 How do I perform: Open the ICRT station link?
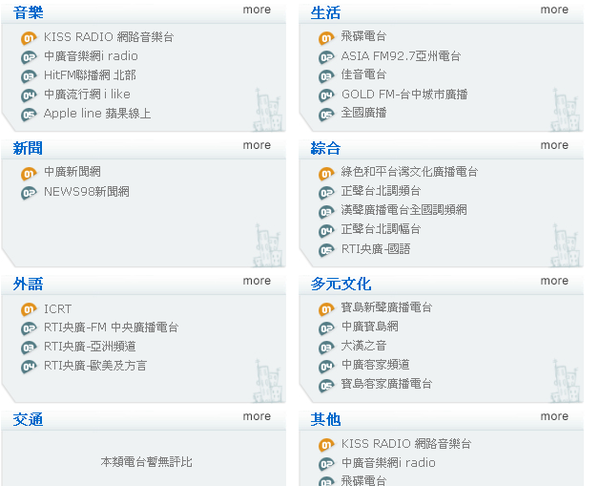[58, 309]
